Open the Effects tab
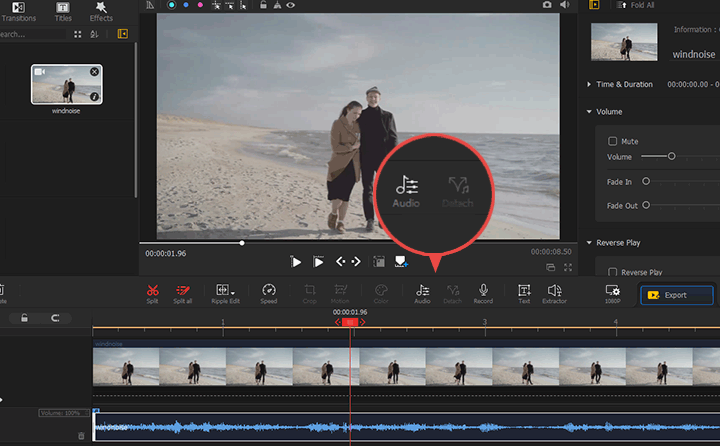The width and height of the screenshot is (720, 446). [101, 11]
